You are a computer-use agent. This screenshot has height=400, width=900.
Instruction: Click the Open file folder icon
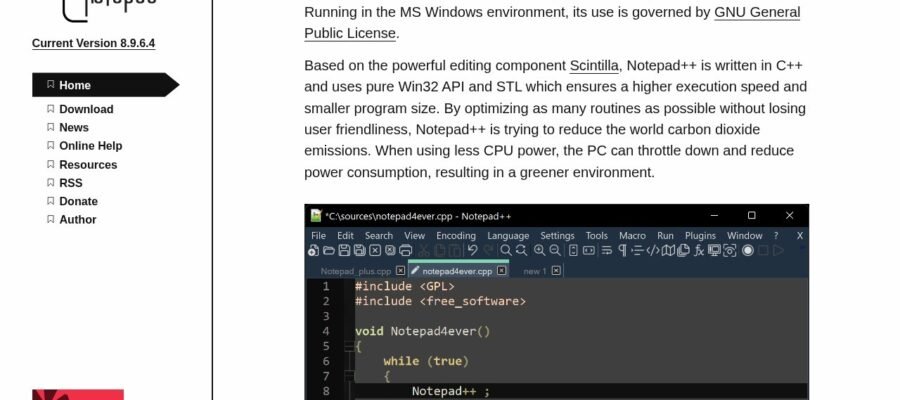[x=329, y=250]
